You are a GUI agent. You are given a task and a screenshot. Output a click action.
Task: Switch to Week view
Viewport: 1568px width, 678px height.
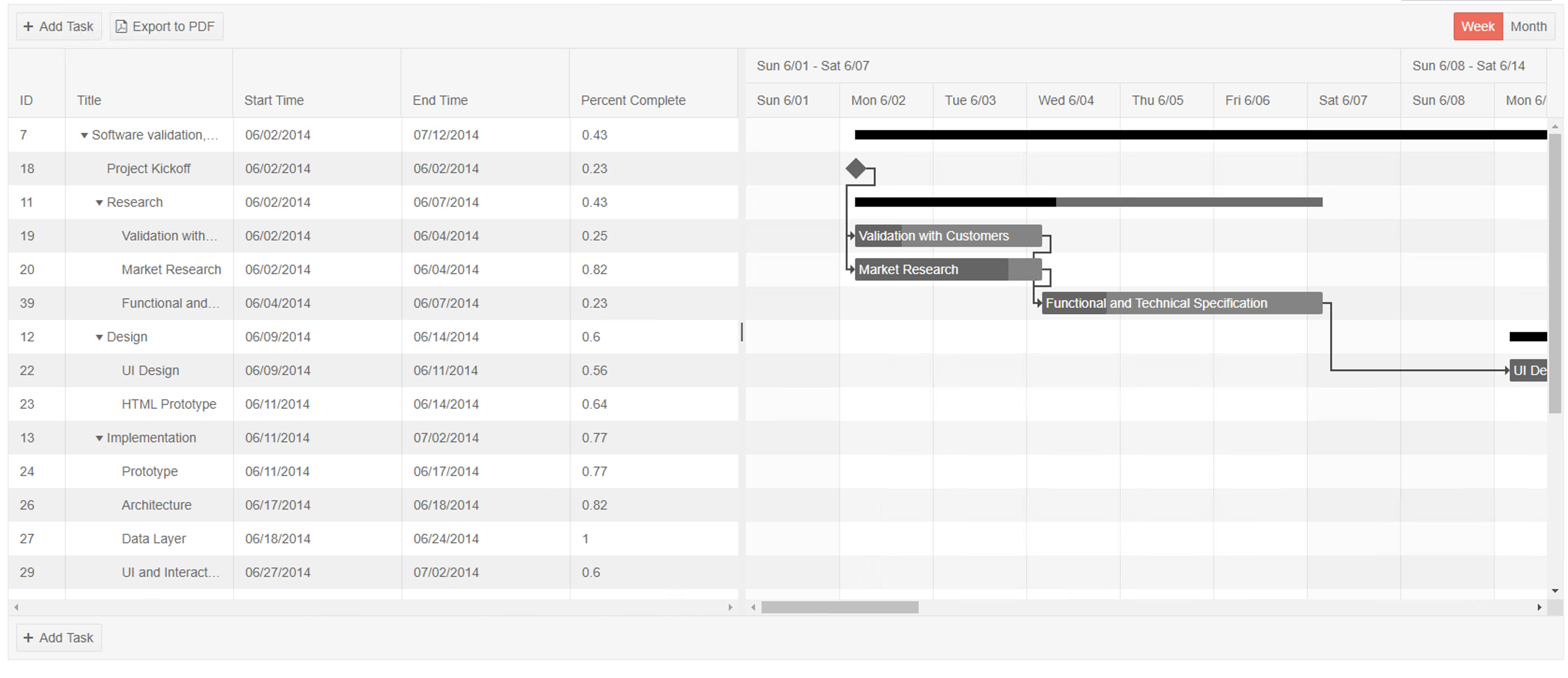point(1477,26)
